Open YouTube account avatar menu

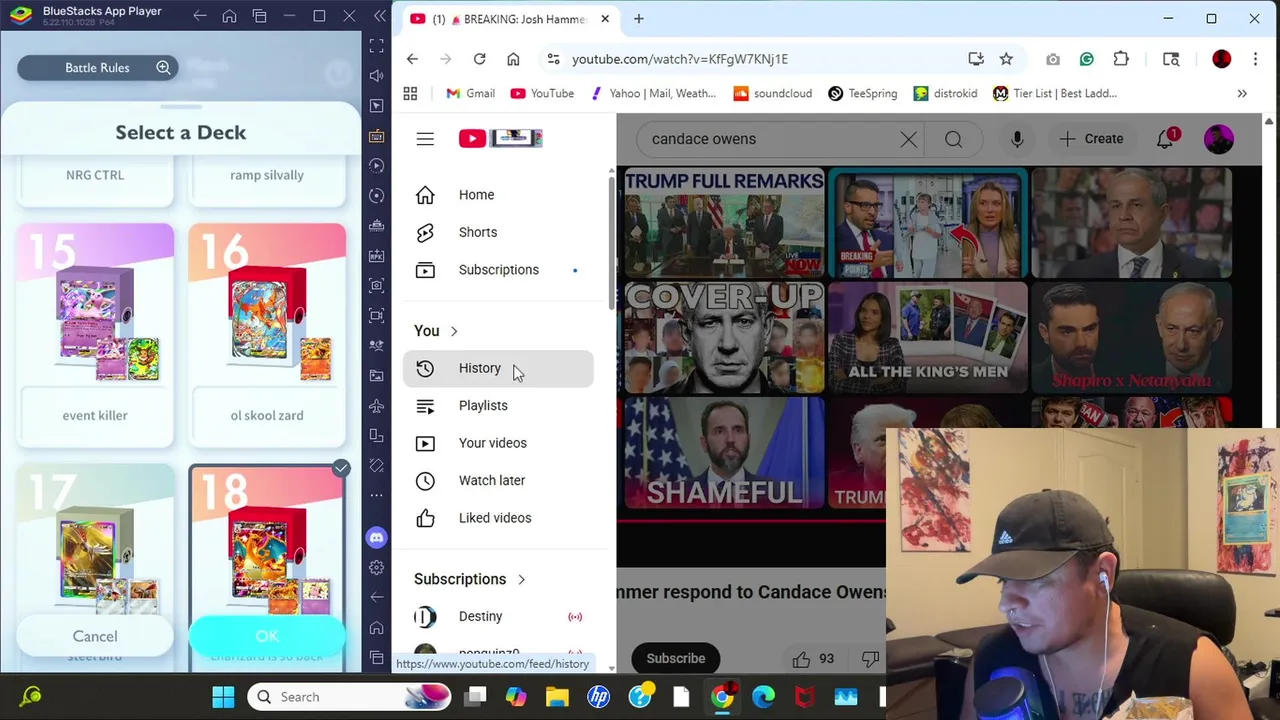coord(1219,139)
